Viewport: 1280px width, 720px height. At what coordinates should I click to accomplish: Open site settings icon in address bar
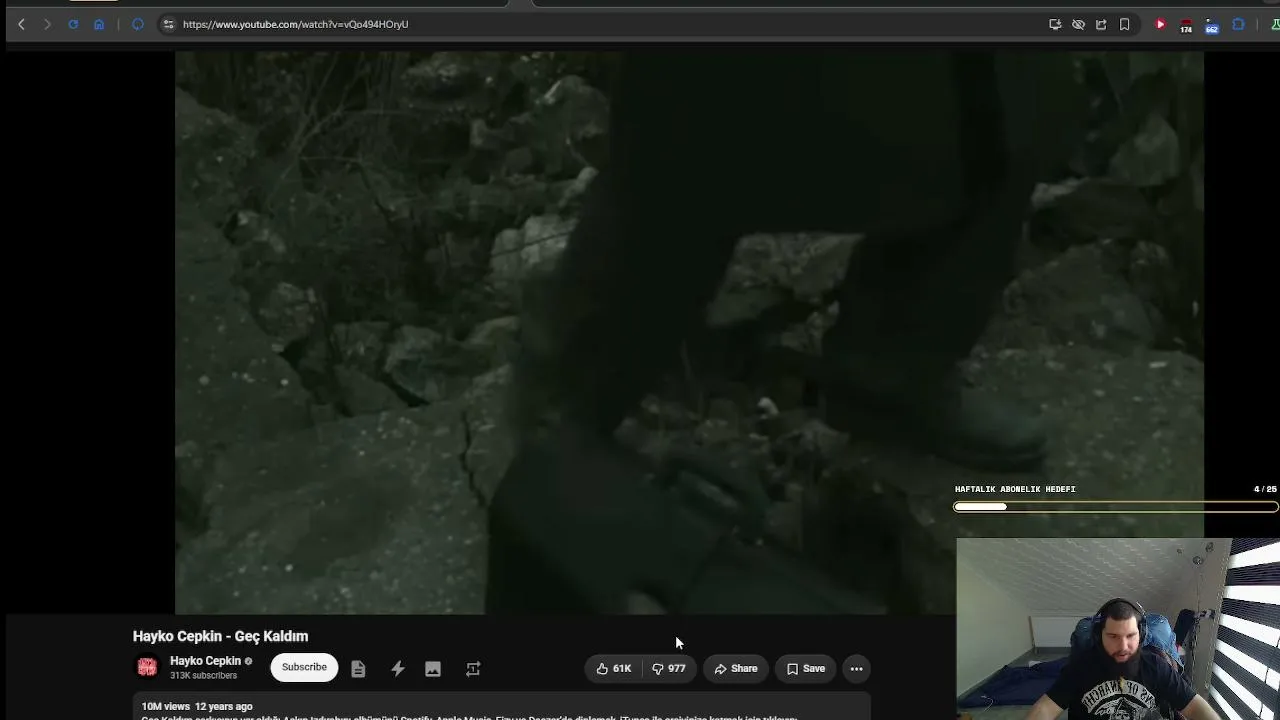(168, 24)
